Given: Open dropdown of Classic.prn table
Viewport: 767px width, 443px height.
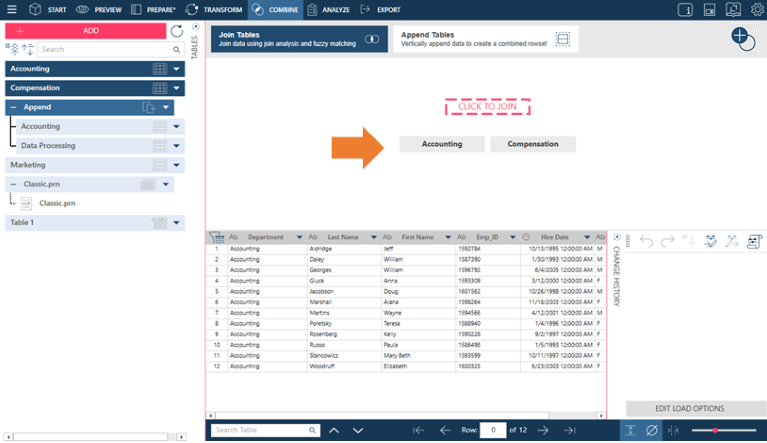Looking at the screenshot, I should point(166,184).
